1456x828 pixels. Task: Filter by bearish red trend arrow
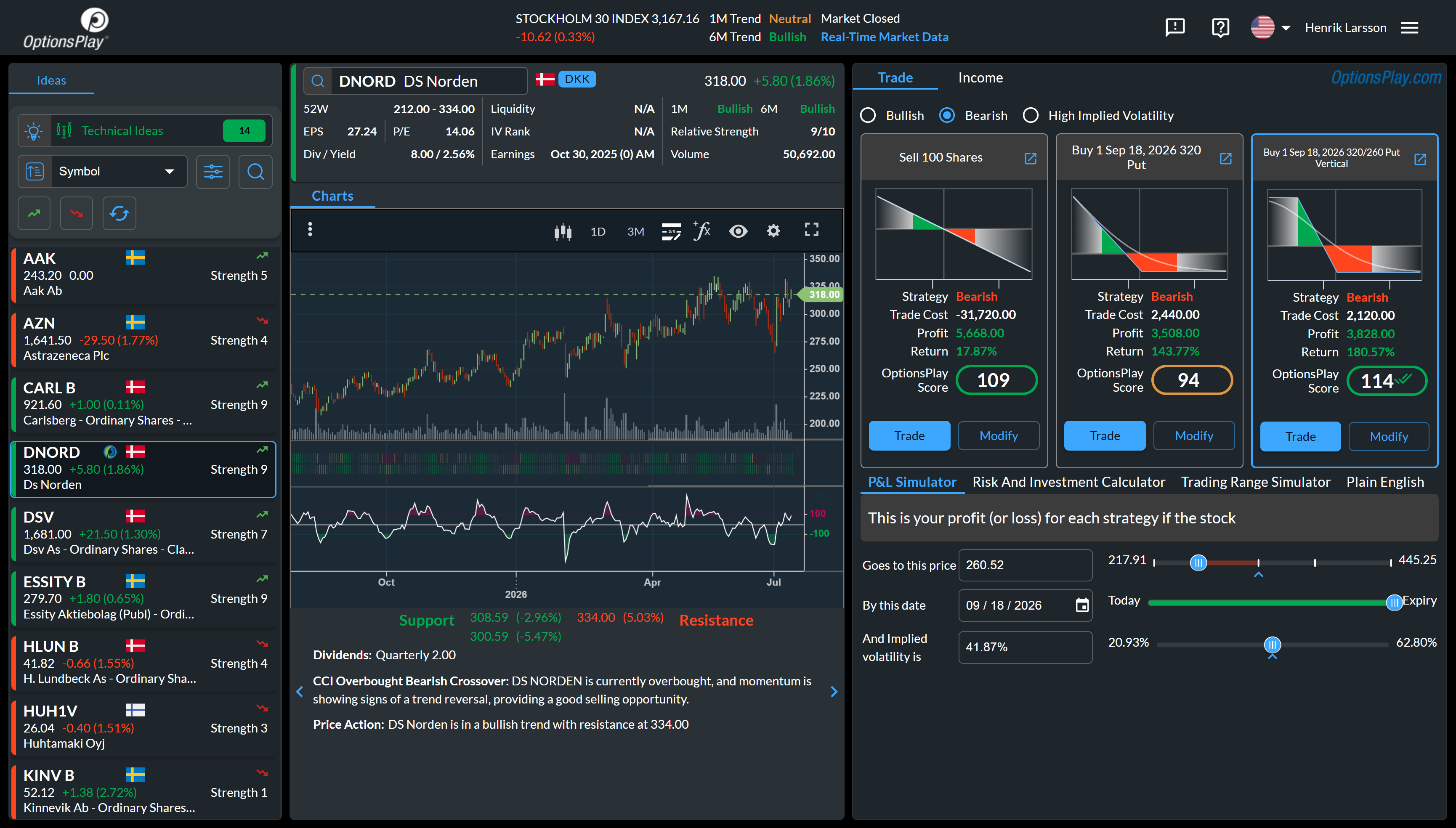[76, 213]
